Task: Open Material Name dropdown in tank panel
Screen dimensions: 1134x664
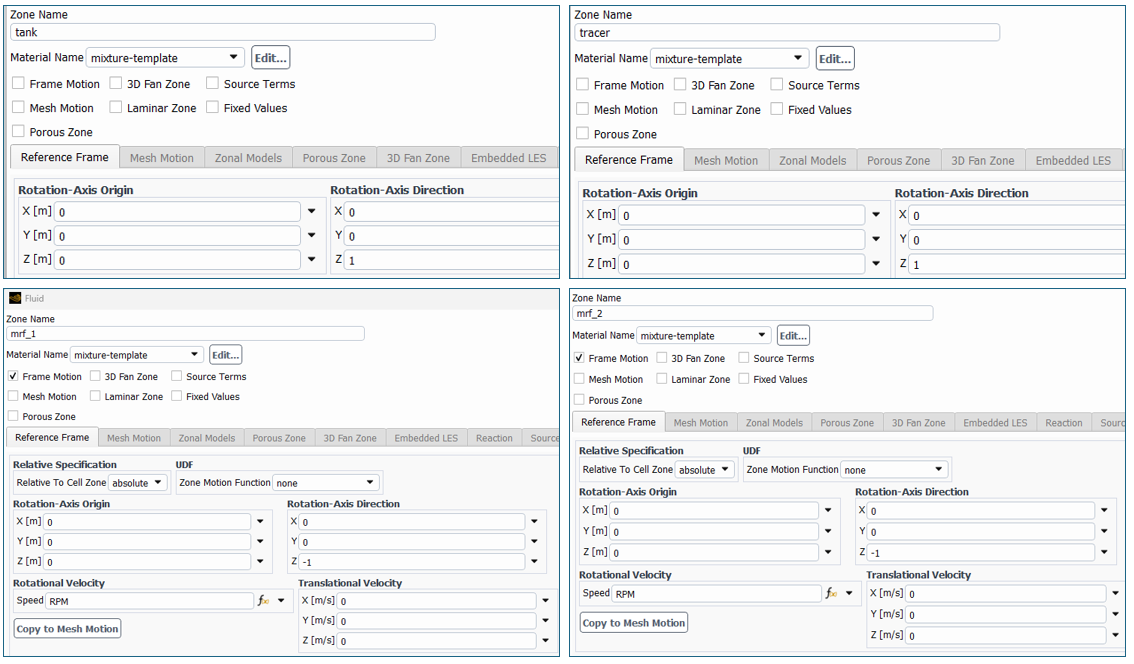Action: click(166, 58)
